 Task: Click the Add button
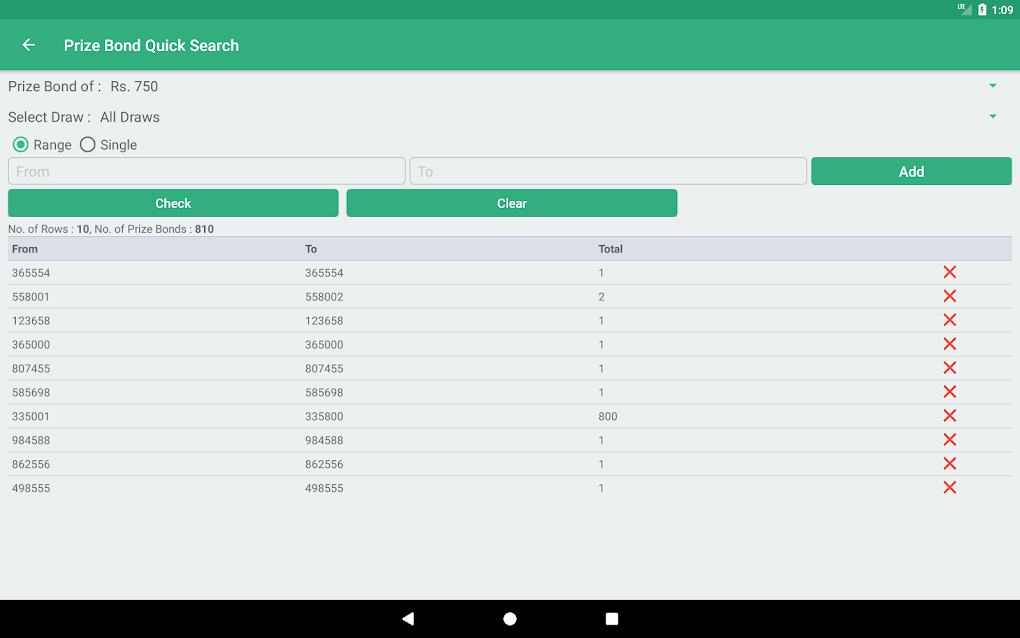click(911, 171)
